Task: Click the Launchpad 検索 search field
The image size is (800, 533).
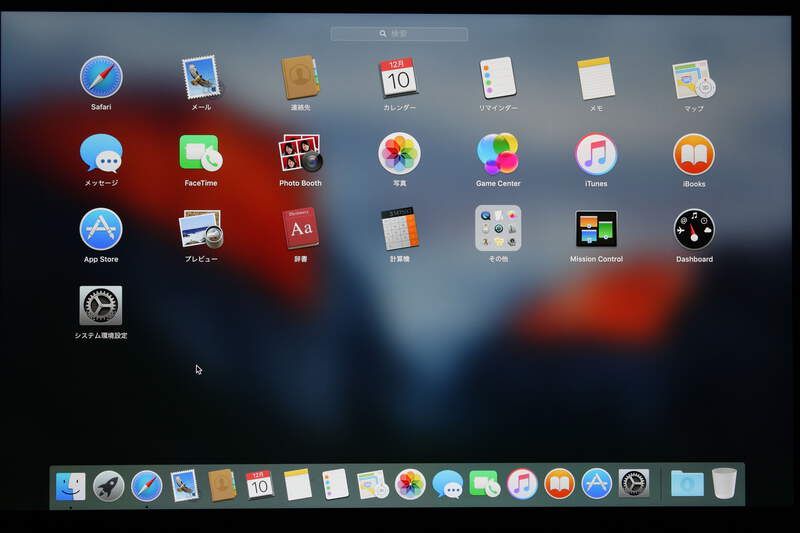Action: coord(399,34)
